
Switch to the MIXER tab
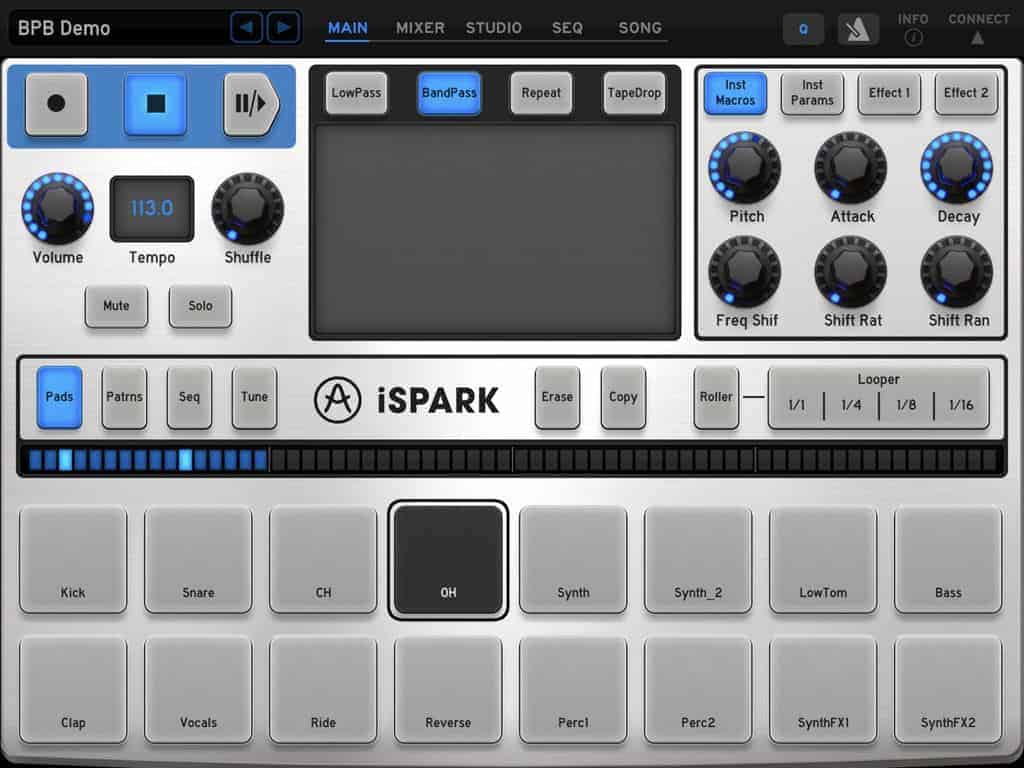420,28
